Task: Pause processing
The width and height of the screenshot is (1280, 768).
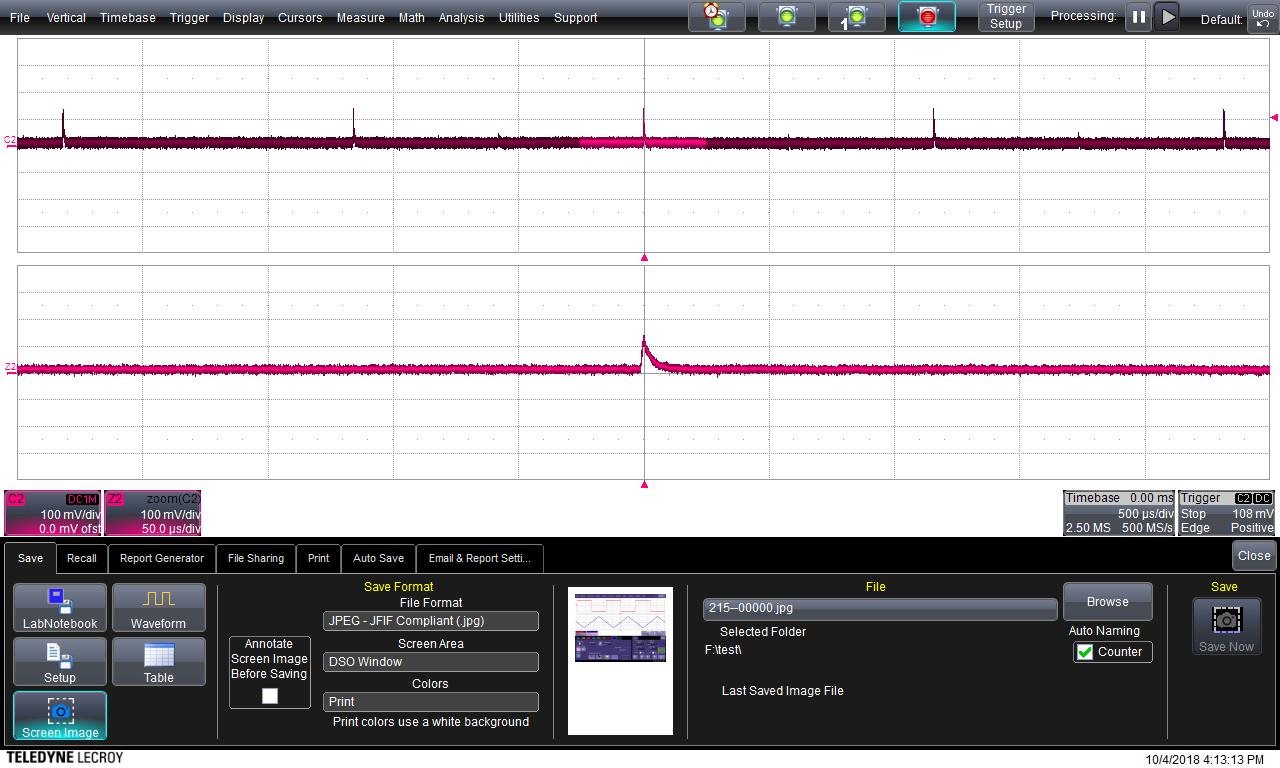Action: tap(1139, 17)
